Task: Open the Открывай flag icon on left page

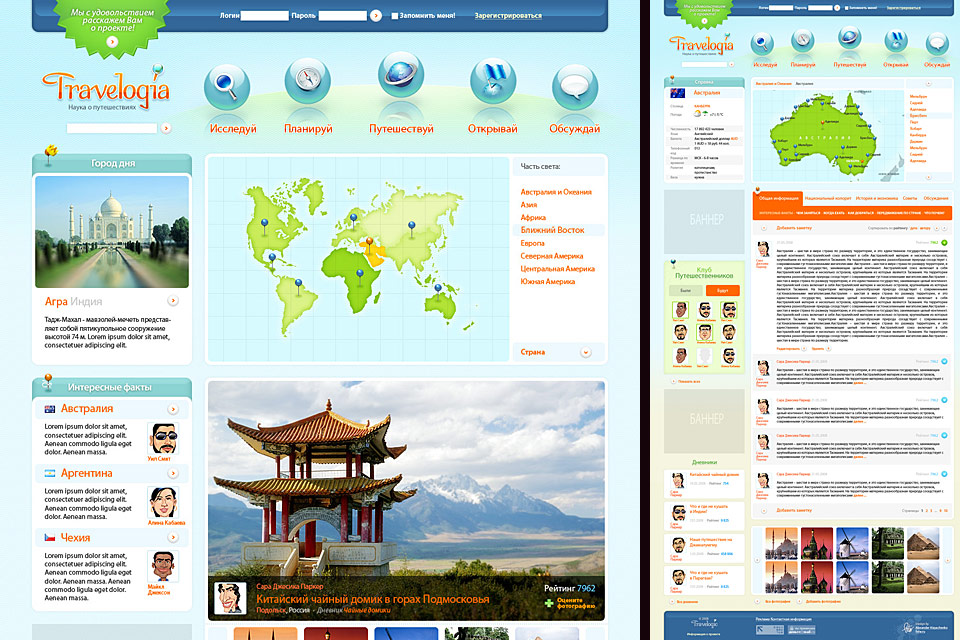Action: coord(493,81)
